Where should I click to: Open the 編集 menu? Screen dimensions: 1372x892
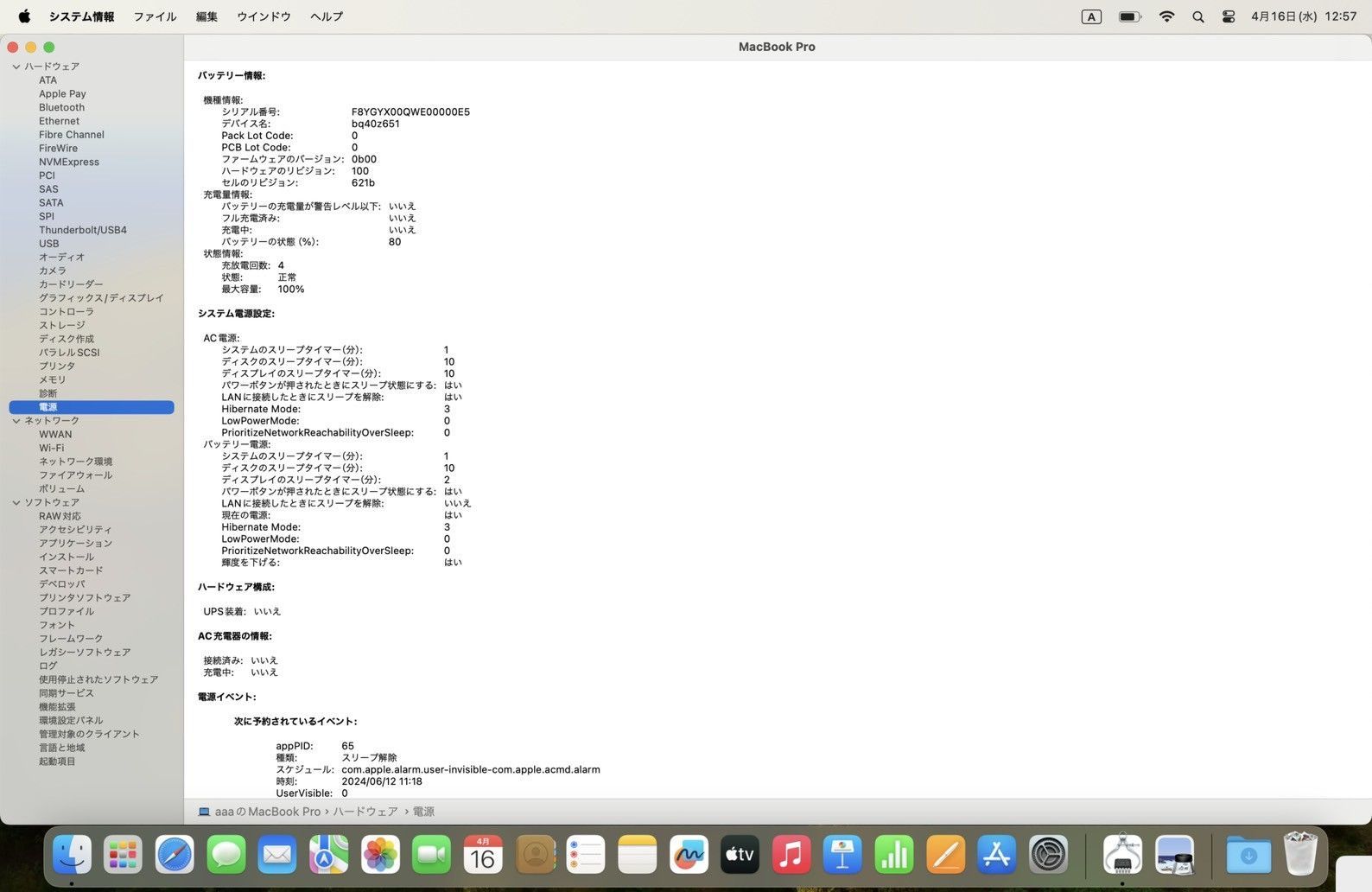click(206, 16)
